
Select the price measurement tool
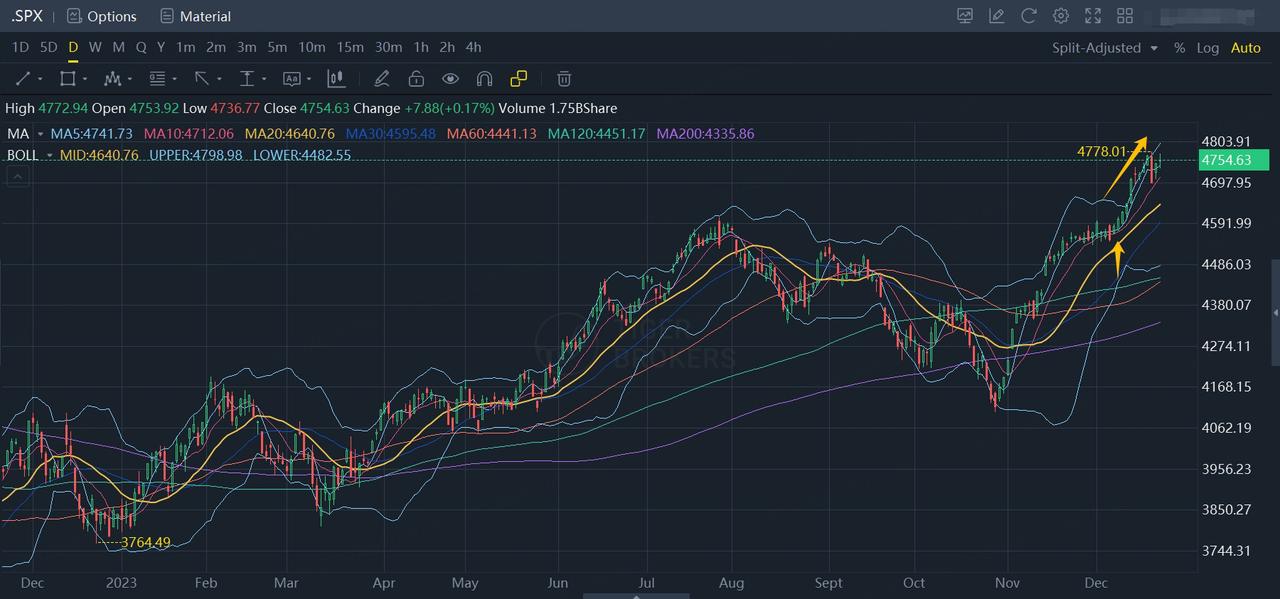click(x=248, y=79)
